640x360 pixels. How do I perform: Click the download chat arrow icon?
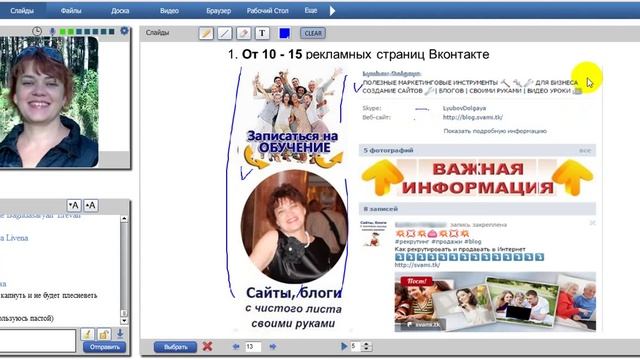(120, 333)
